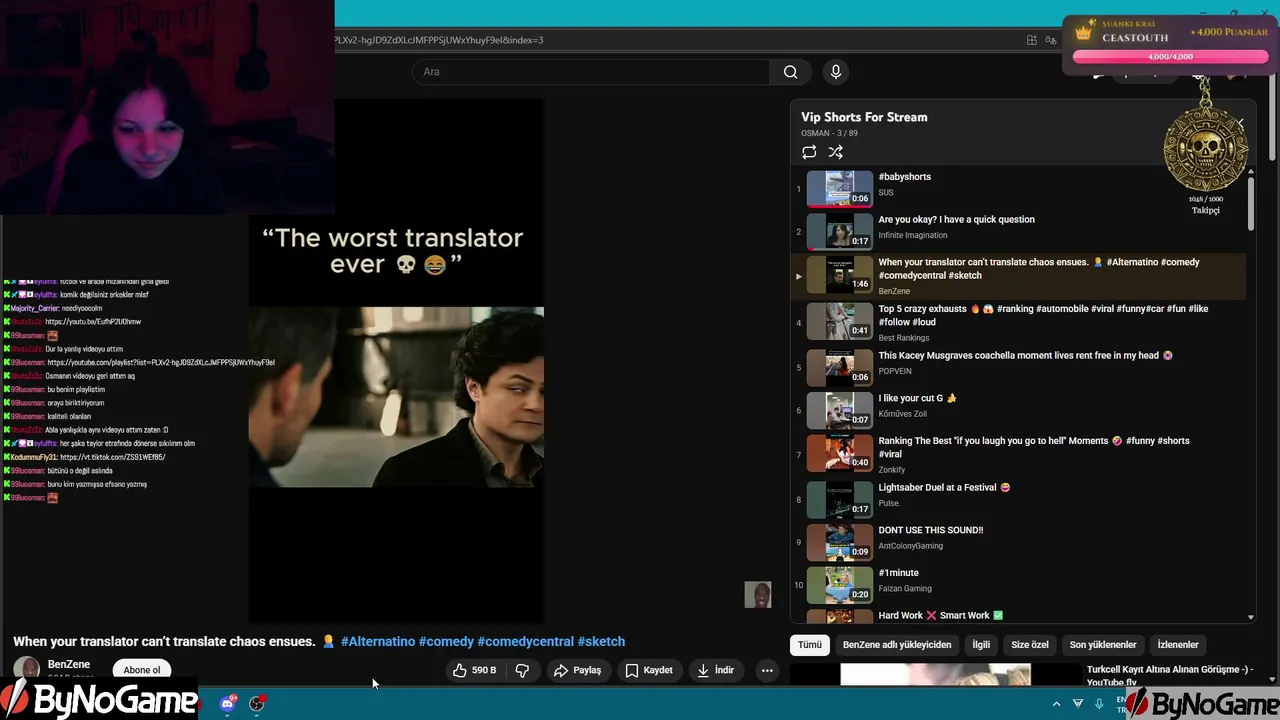
Task: Click the browser address bar URL
Action: pyautogui.click(x=439, y=40)
